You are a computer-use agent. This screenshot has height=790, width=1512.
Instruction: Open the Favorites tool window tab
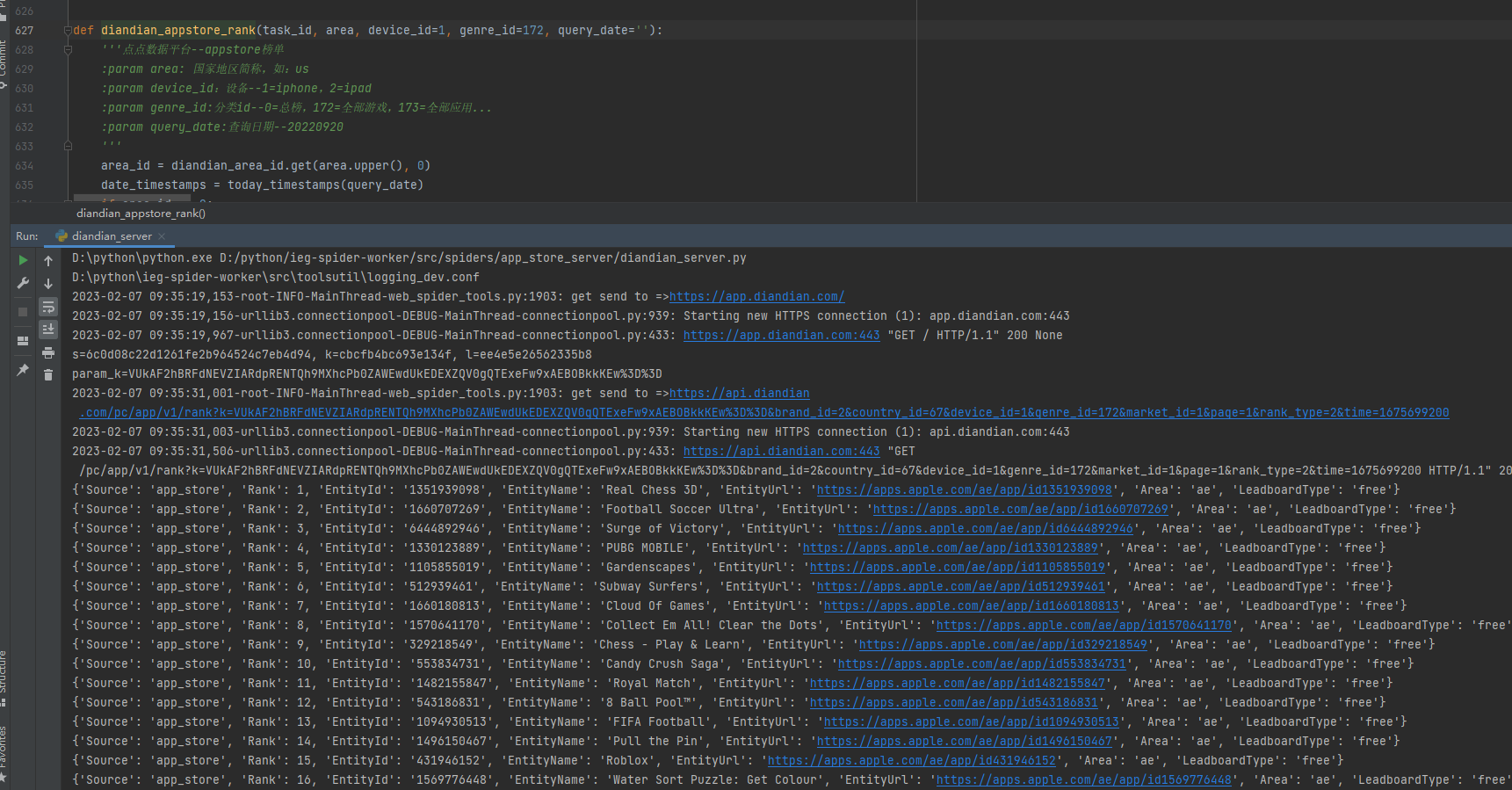point(4,754)
